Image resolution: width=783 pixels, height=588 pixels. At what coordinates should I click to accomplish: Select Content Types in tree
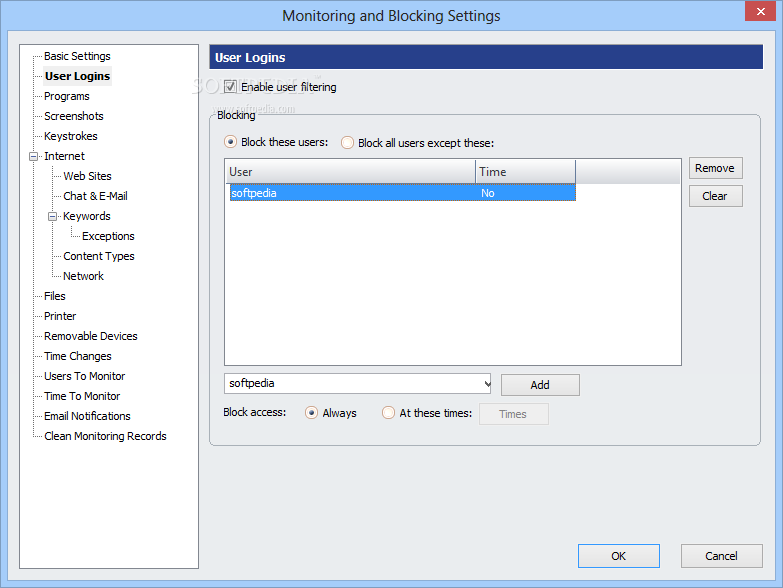pyautogui.click(x=98, y=256)
